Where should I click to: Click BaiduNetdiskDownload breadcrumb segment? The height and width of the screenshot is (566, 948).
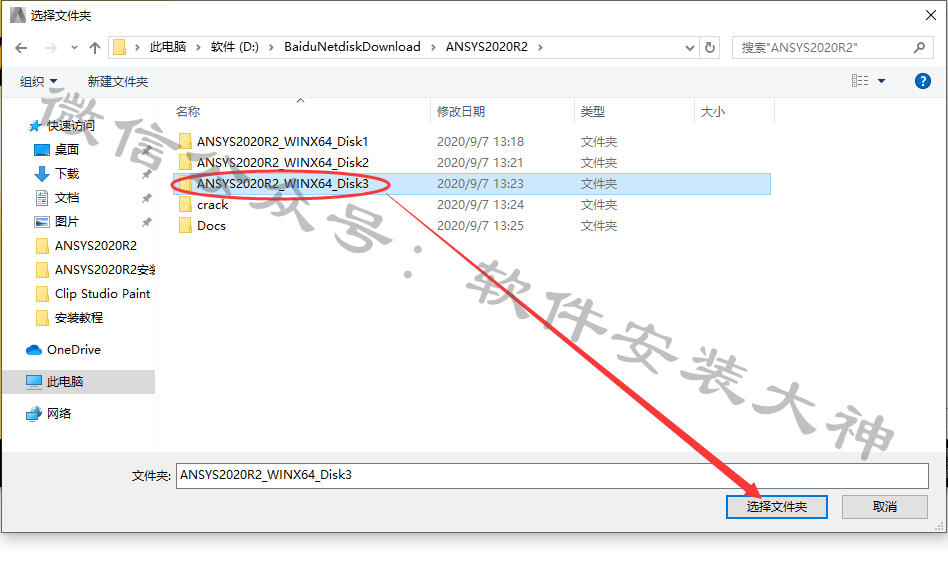(x=352, y=47)
